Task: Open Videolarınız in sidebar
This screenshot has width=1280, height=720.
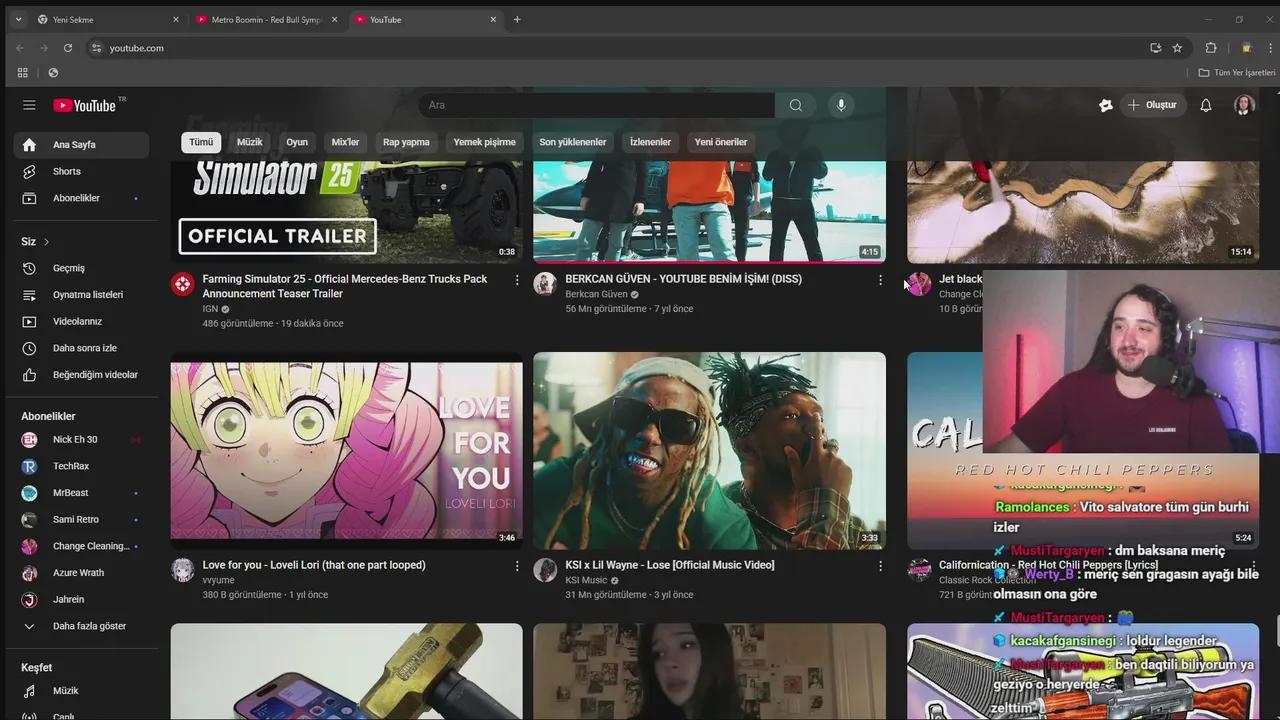Action: [81, 321]
